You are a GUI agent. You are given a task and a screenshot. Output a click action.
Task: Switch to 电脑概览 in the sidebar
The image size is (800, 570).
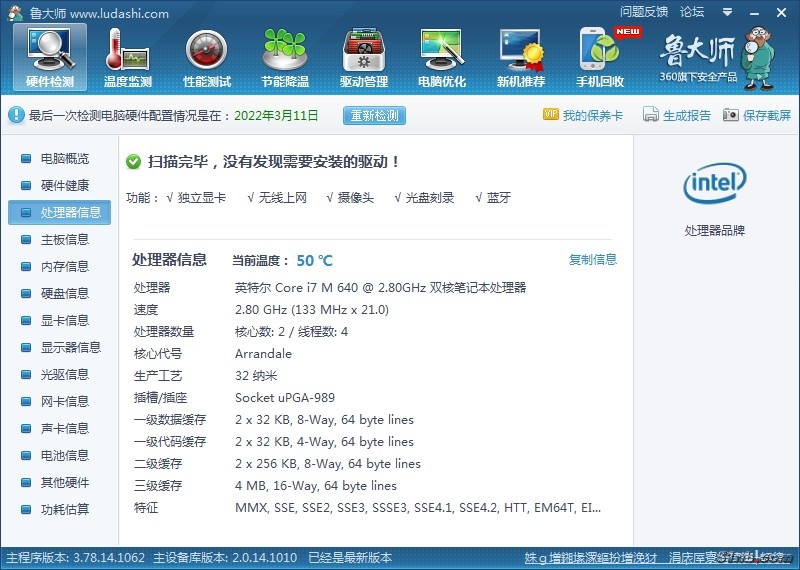pos(64,159)
